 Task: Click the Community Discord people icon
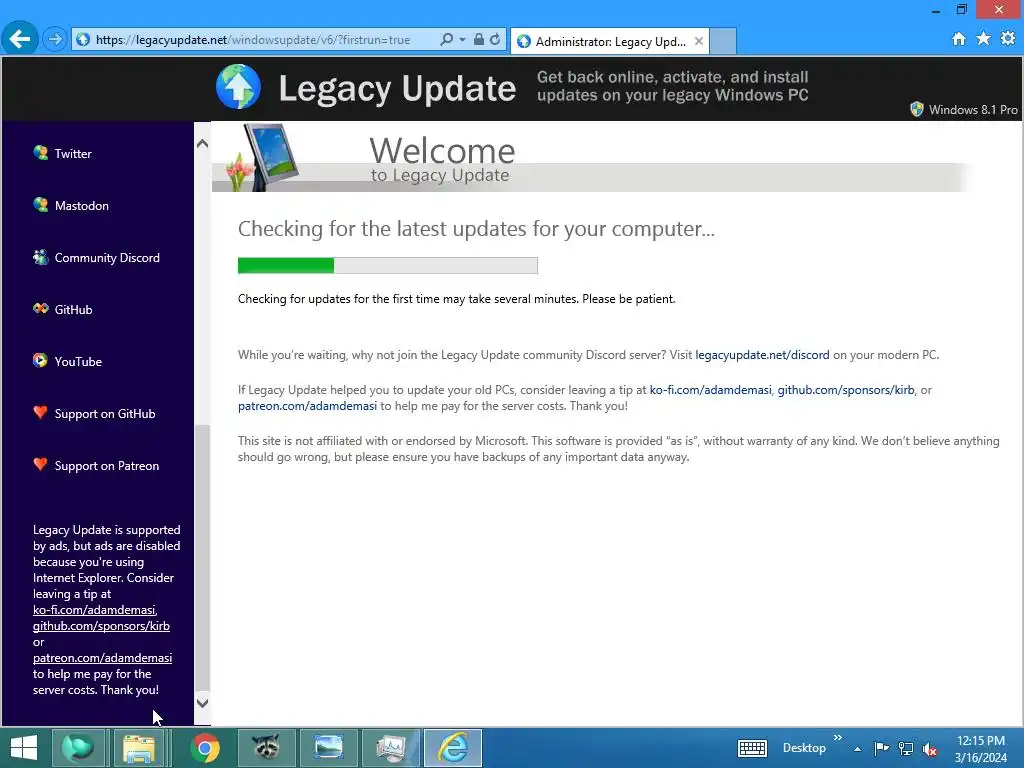point(40,257)
